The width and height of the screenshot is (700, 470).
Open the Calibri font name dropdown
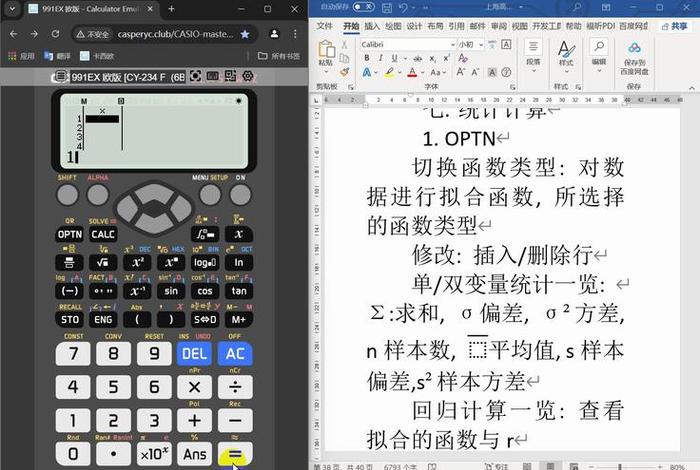click(x=453, y=45)
